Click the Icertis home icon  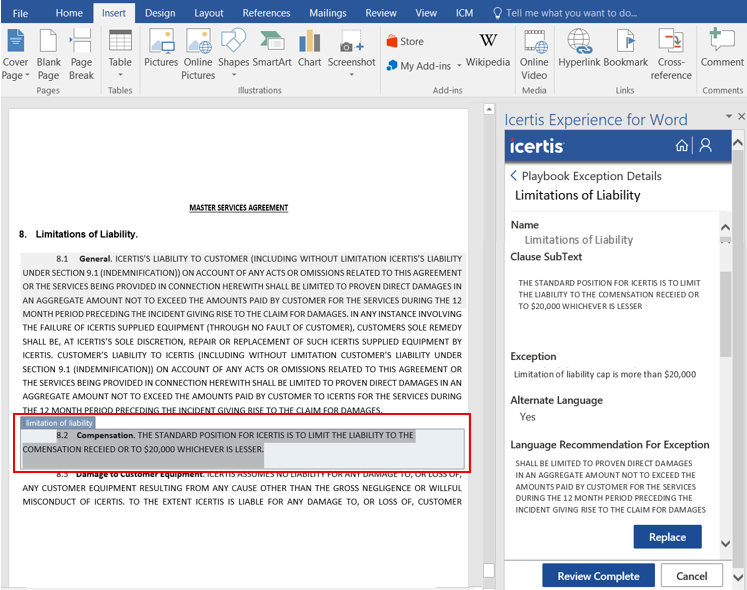point(682,146)
